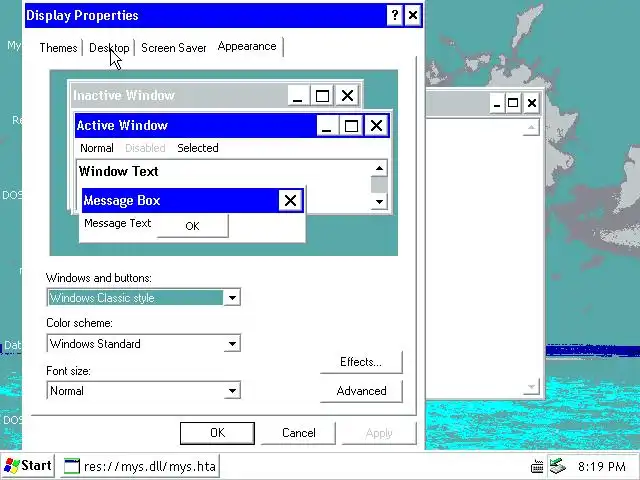Switch to the Themes tab

58,48
